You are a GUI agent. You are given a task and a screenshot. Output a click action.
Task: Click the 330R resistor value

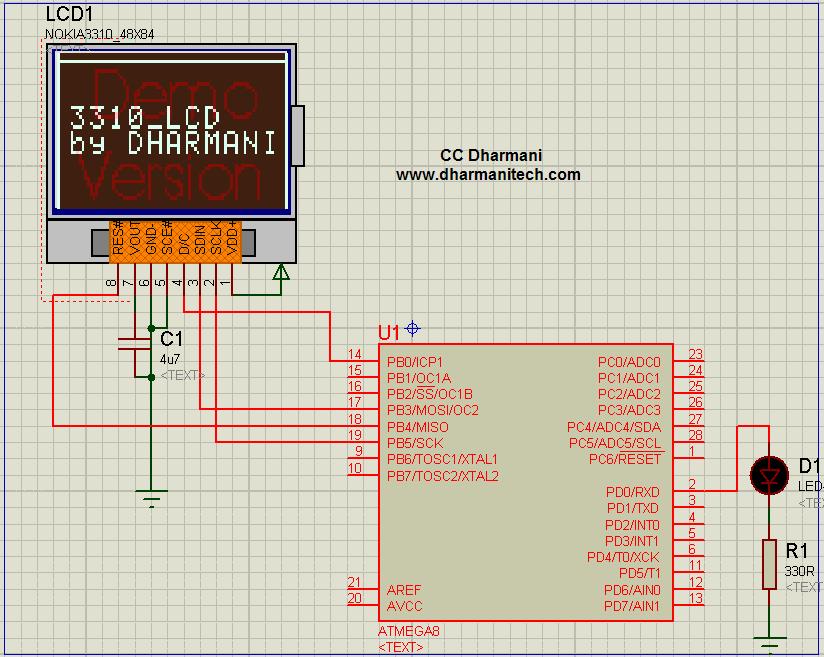pos(799,571)
